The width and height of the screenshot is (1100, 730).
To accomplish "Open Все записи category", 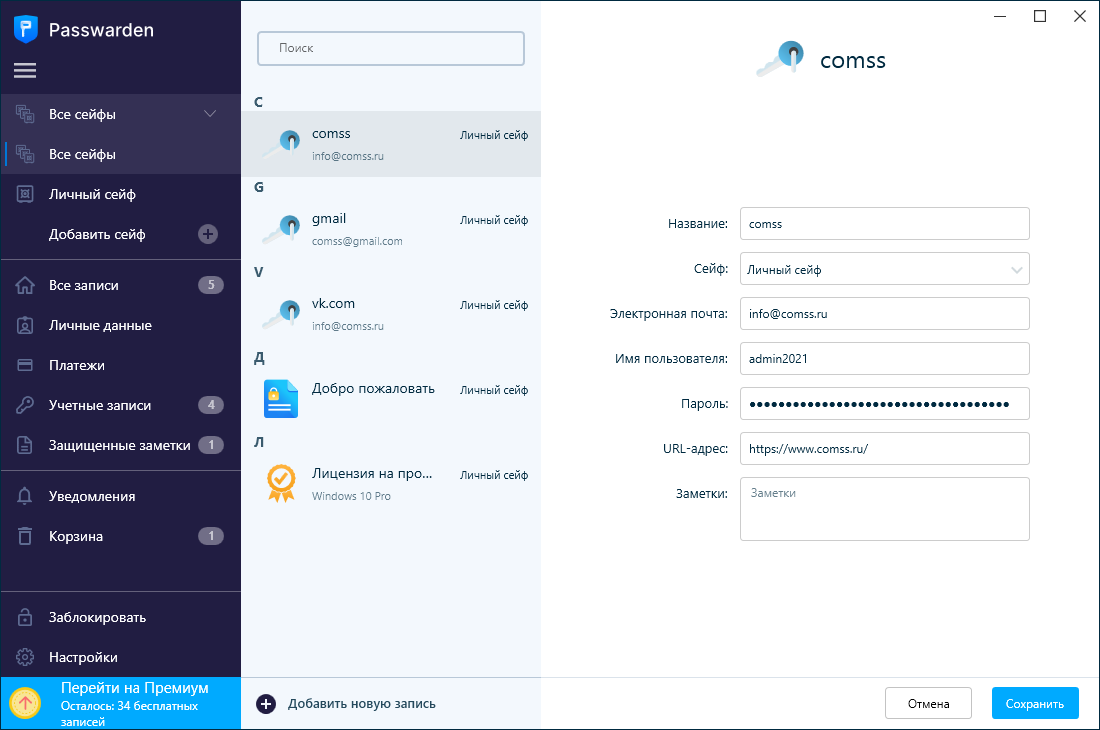I will 121,285.
